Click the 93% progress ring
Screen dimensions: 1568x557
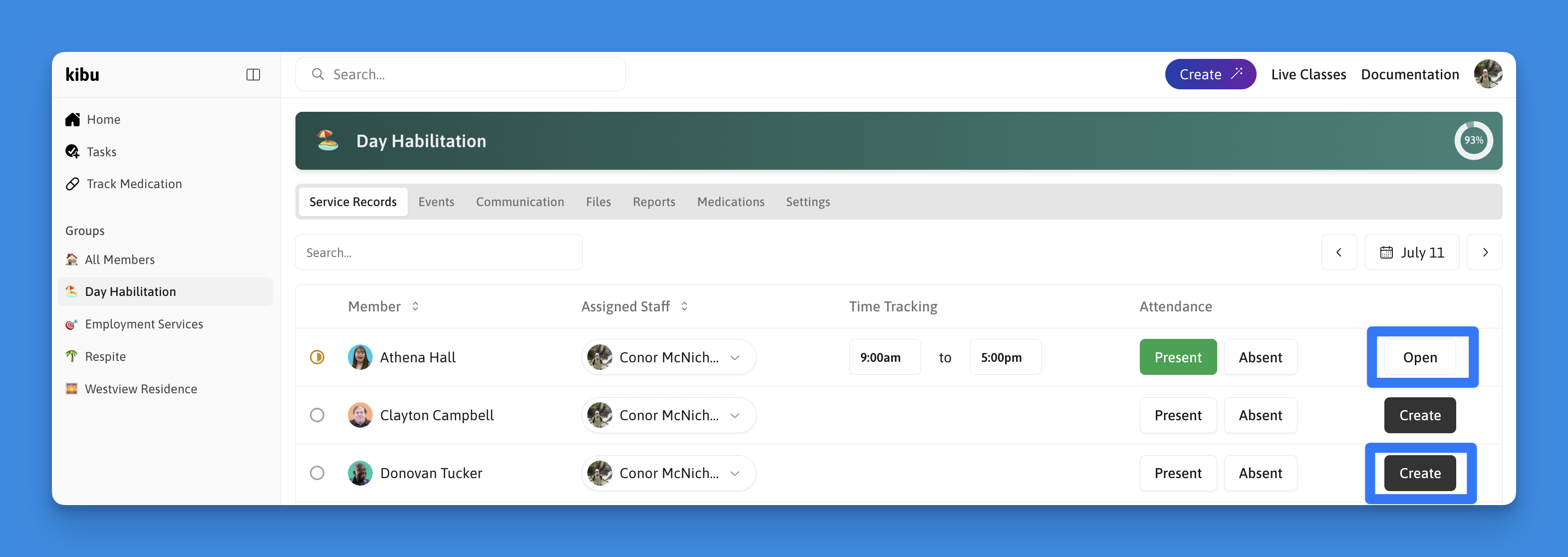(x=1473, y=140)
